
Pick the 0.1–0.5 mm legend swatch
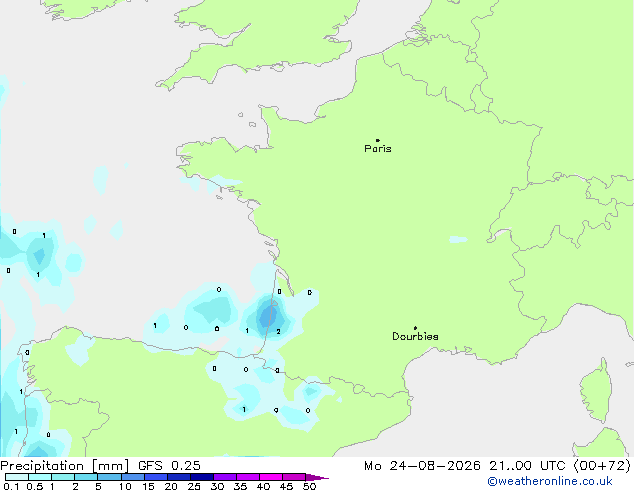(17, 477)
